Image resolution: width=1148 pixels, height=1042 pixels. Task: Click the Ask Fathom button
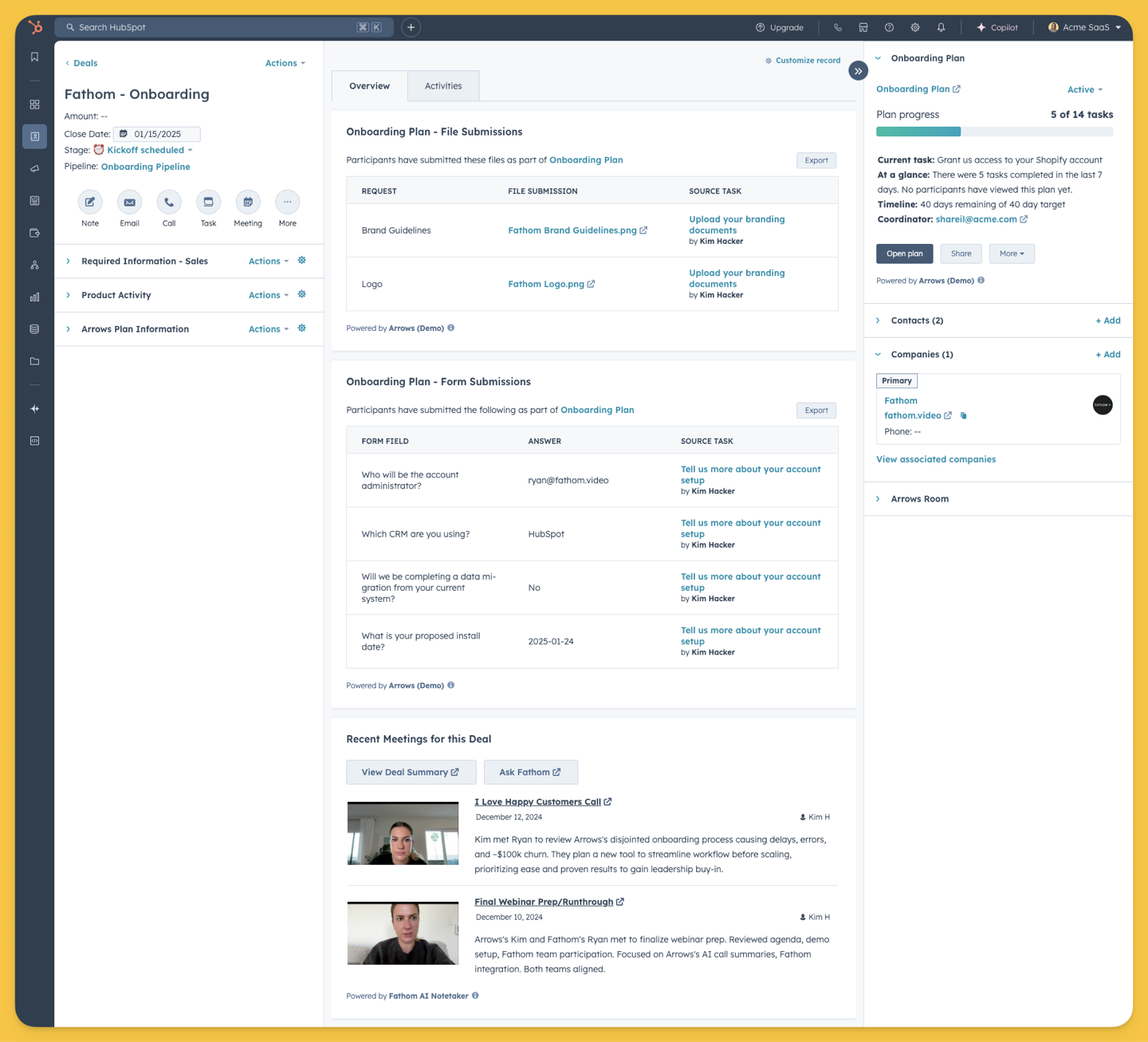pyautogui.click(x=531, y=773)
